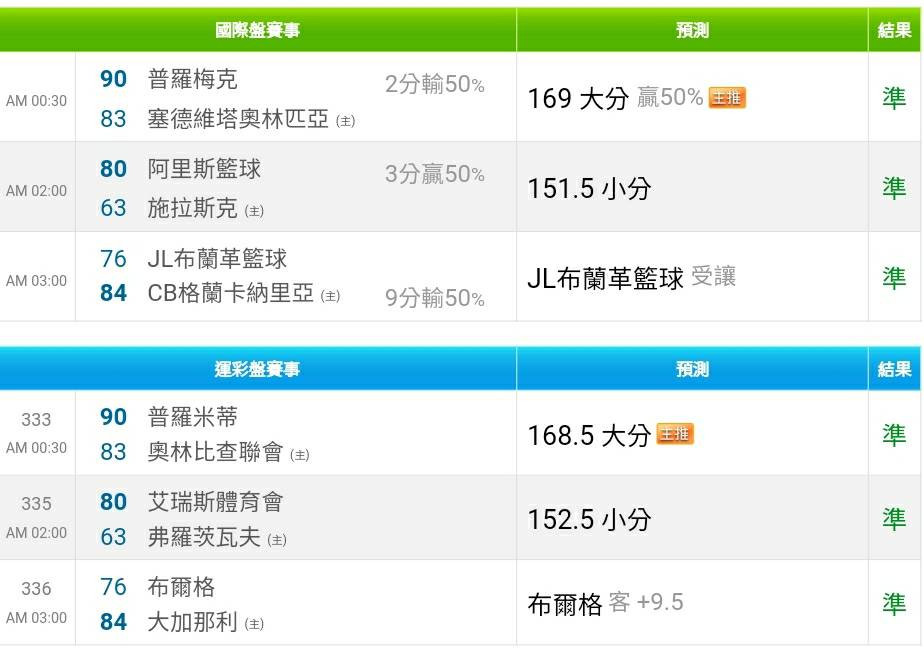
Task: Click the 2分輸50% spread text
Action: [435, 84]
